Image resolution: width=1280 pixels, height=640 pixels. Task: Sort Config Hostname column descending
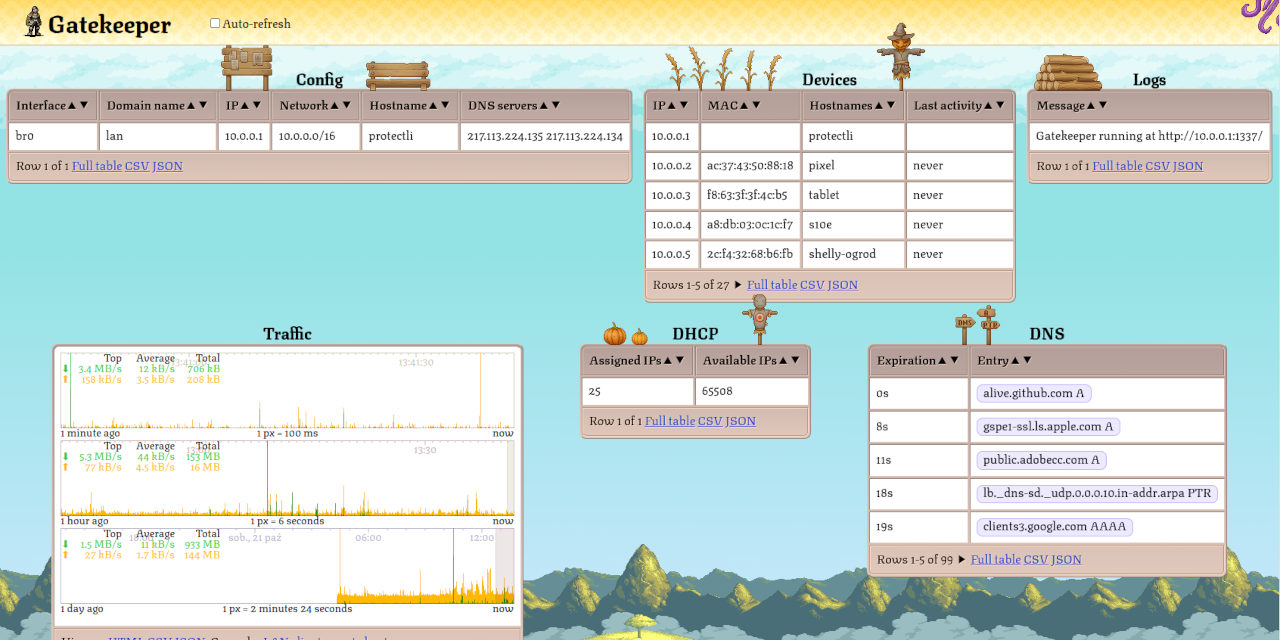[445, 105]
